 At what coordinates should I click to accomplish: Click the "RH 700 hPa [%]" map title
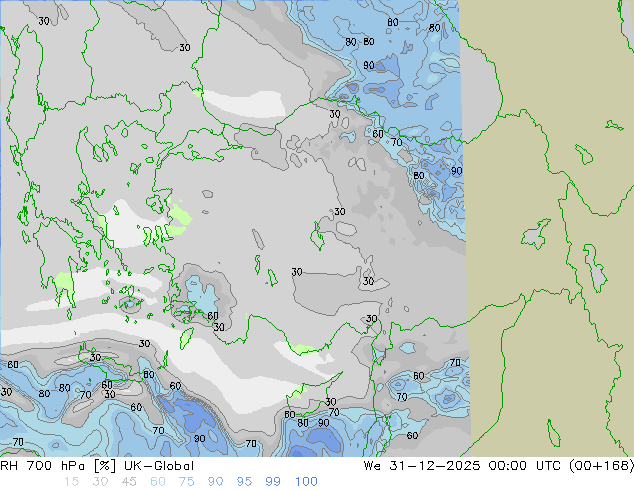point(58,466)
